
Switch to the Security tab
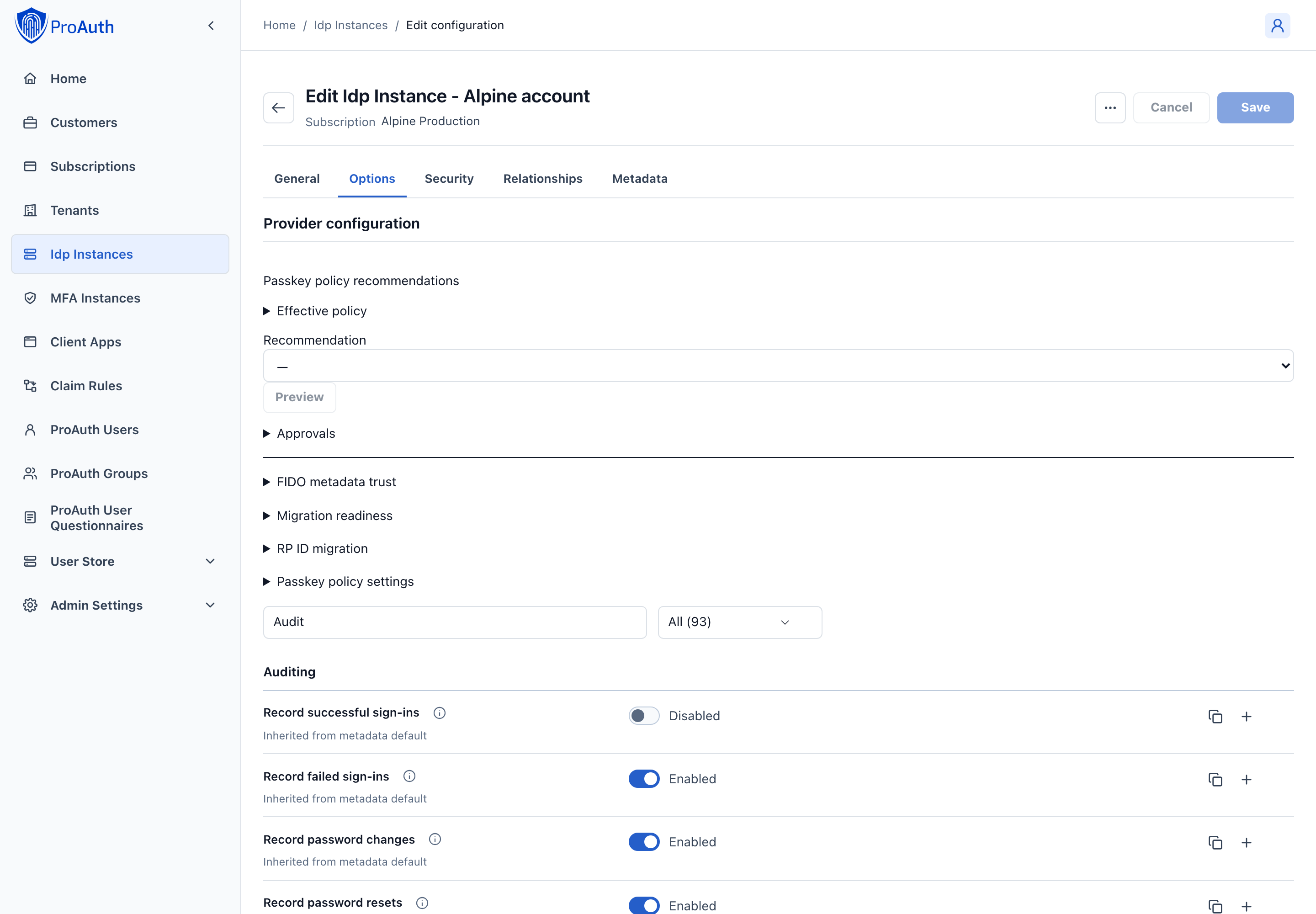tap(449, 179)
